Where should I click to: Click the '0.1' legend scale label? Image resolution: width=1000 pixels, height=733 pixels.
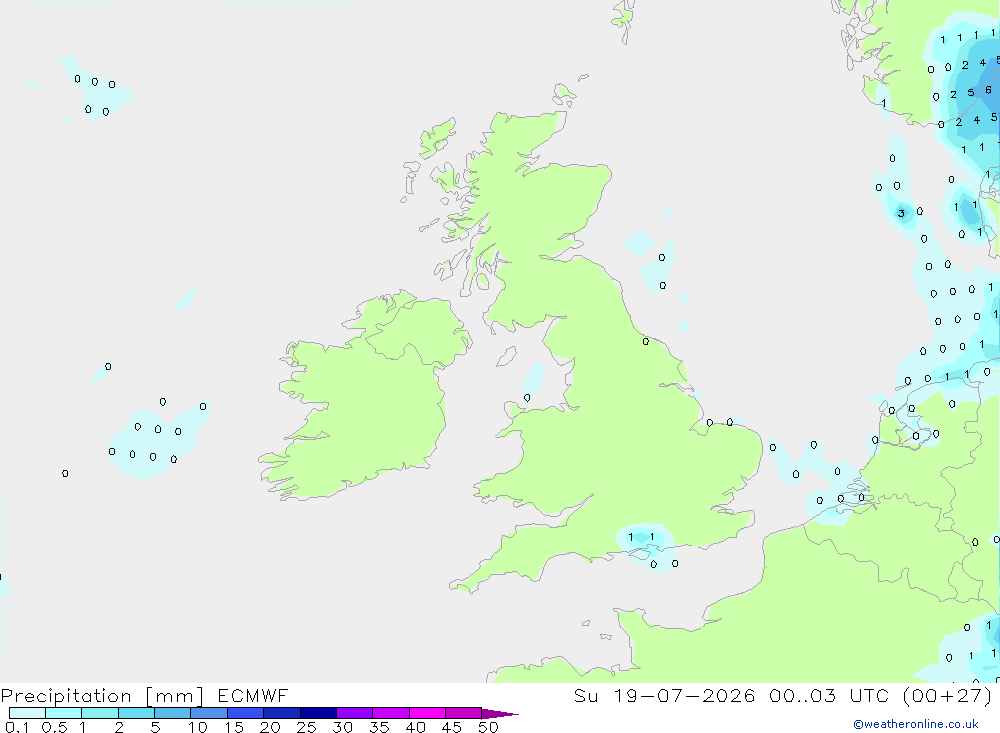17,727
